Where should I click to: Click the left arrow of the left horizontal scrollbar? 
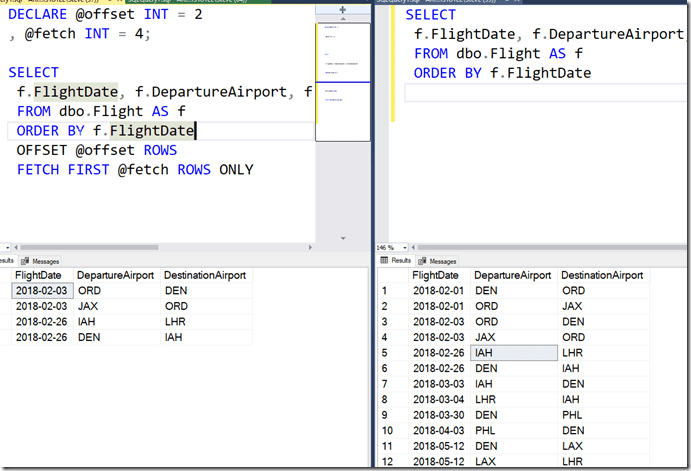[16, 248]
